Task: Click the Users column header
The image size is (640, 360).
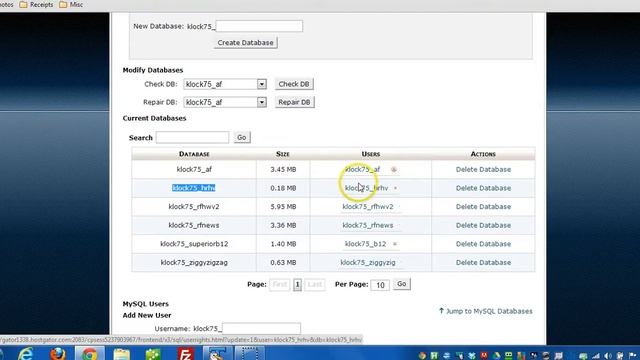Action: (371, 154)
